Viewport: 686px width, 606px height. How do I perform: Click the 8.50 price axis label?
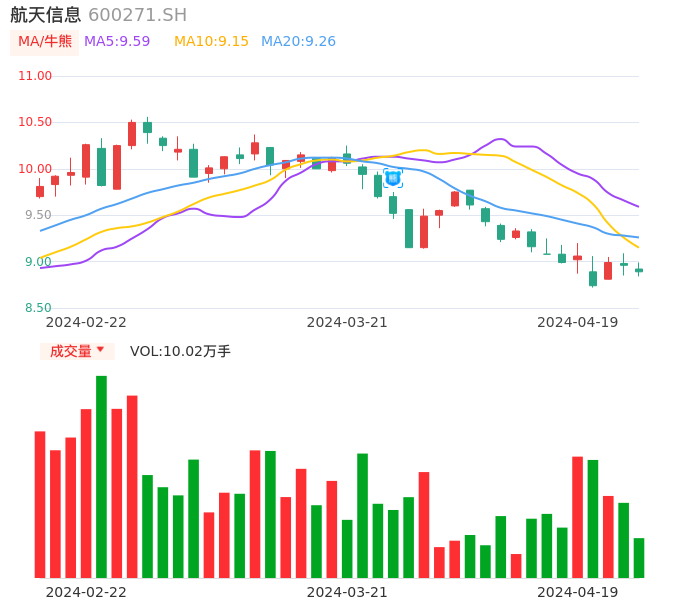[38, 308]
